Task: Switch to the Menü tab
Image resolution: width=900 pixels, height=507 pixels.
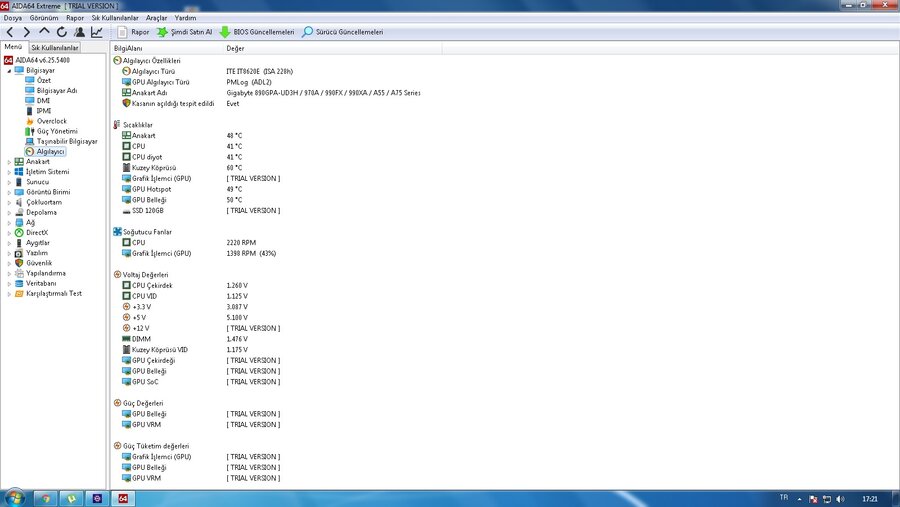Action: pos(13,47)
